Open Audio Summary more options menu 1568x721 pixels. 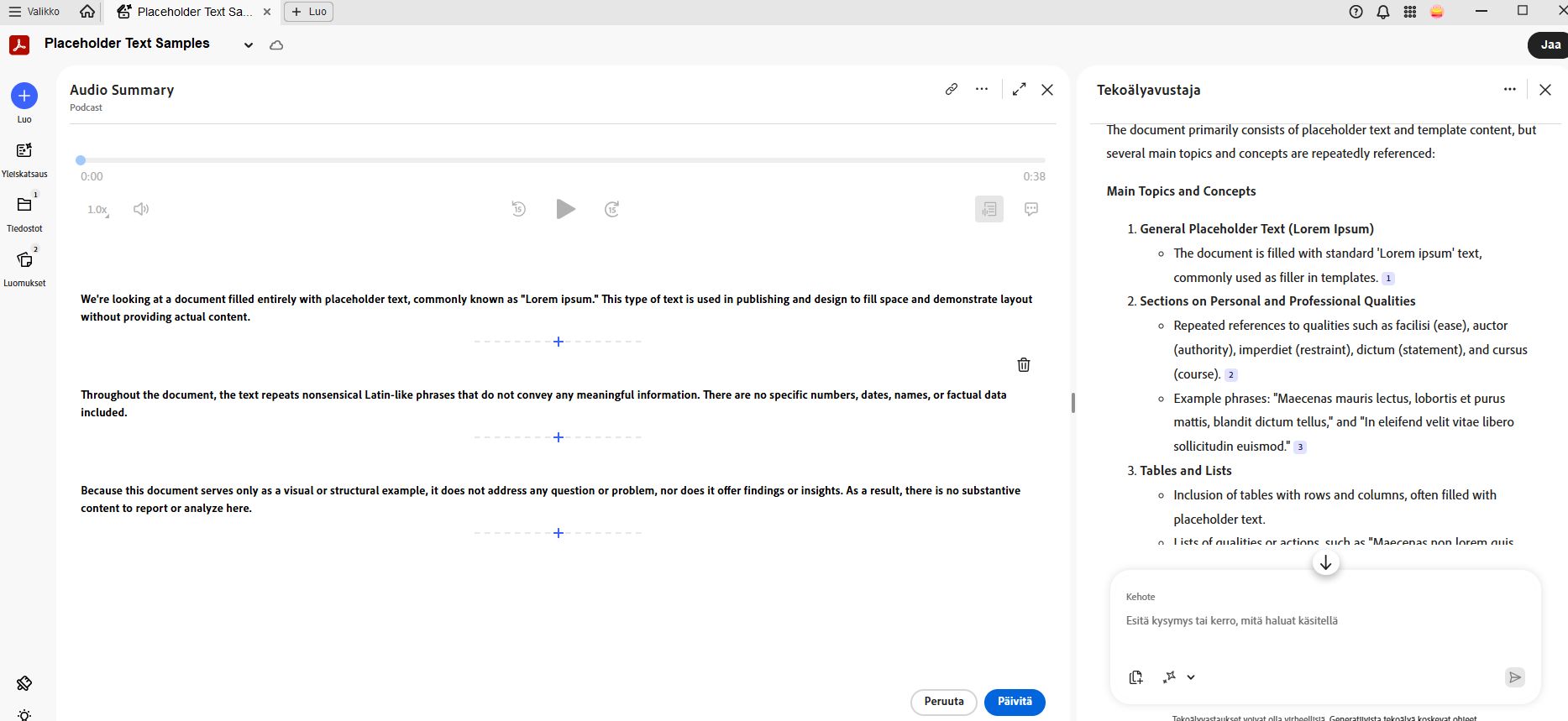[982, 89]
